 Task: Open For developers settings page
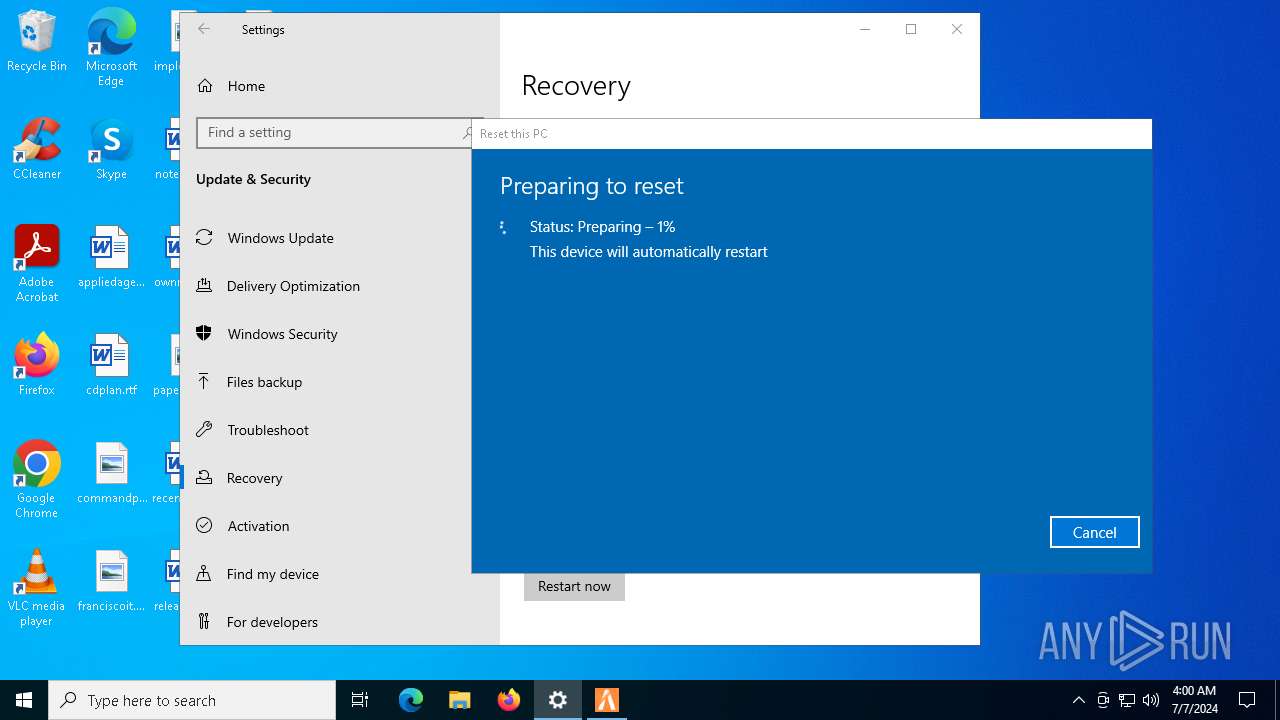tap(340, 622)
